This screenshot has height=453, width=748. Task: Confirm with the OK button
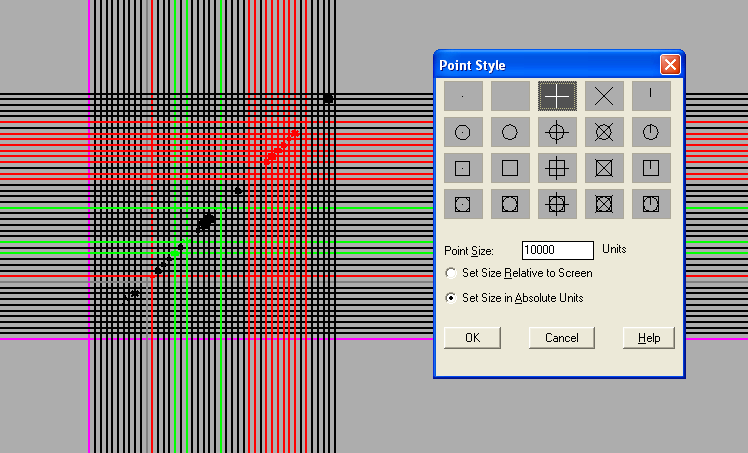[472, 338]
